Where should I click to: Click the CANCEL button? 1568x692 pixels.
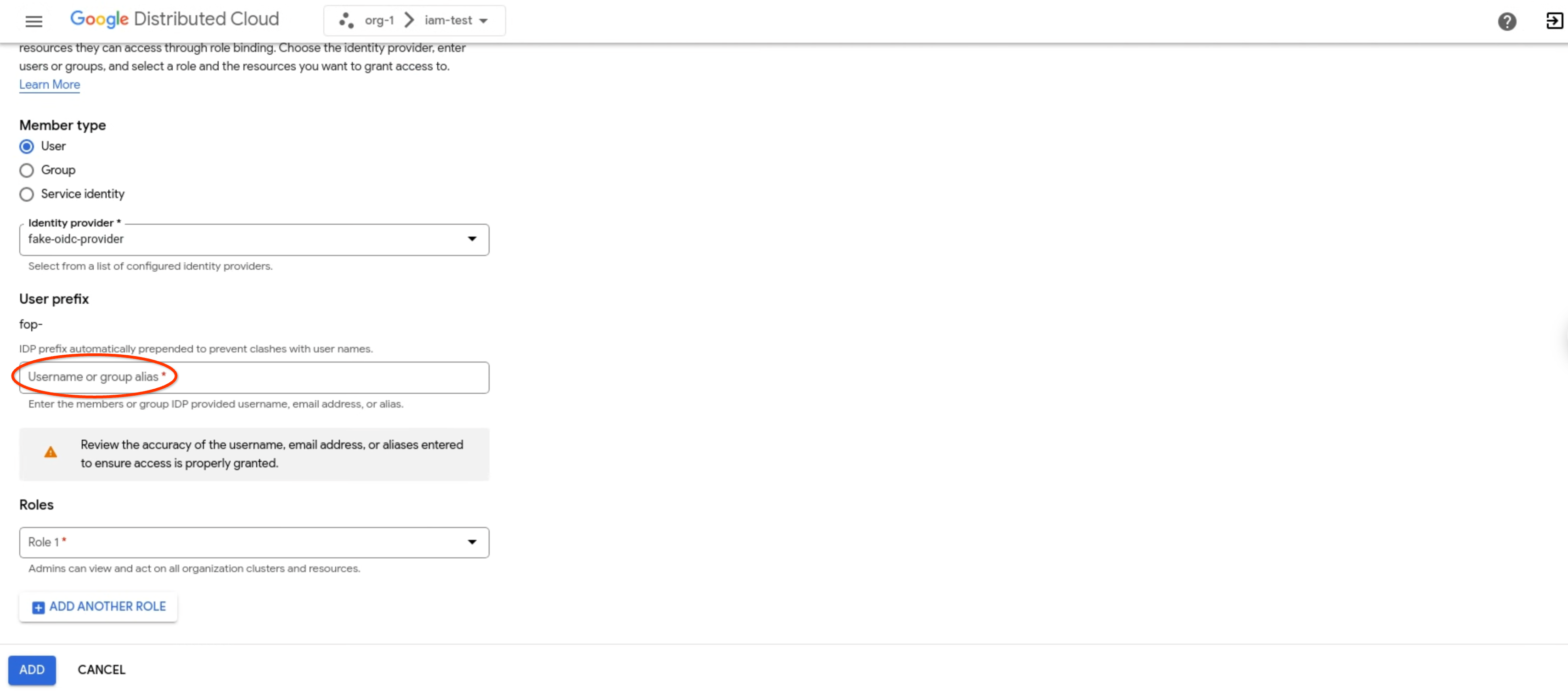pos(101,669)
